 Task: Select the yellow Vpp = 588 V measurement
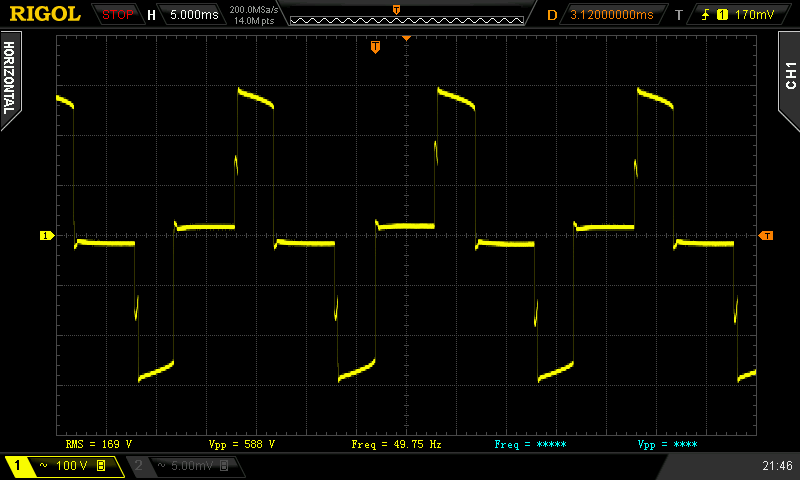pos(241,443)
